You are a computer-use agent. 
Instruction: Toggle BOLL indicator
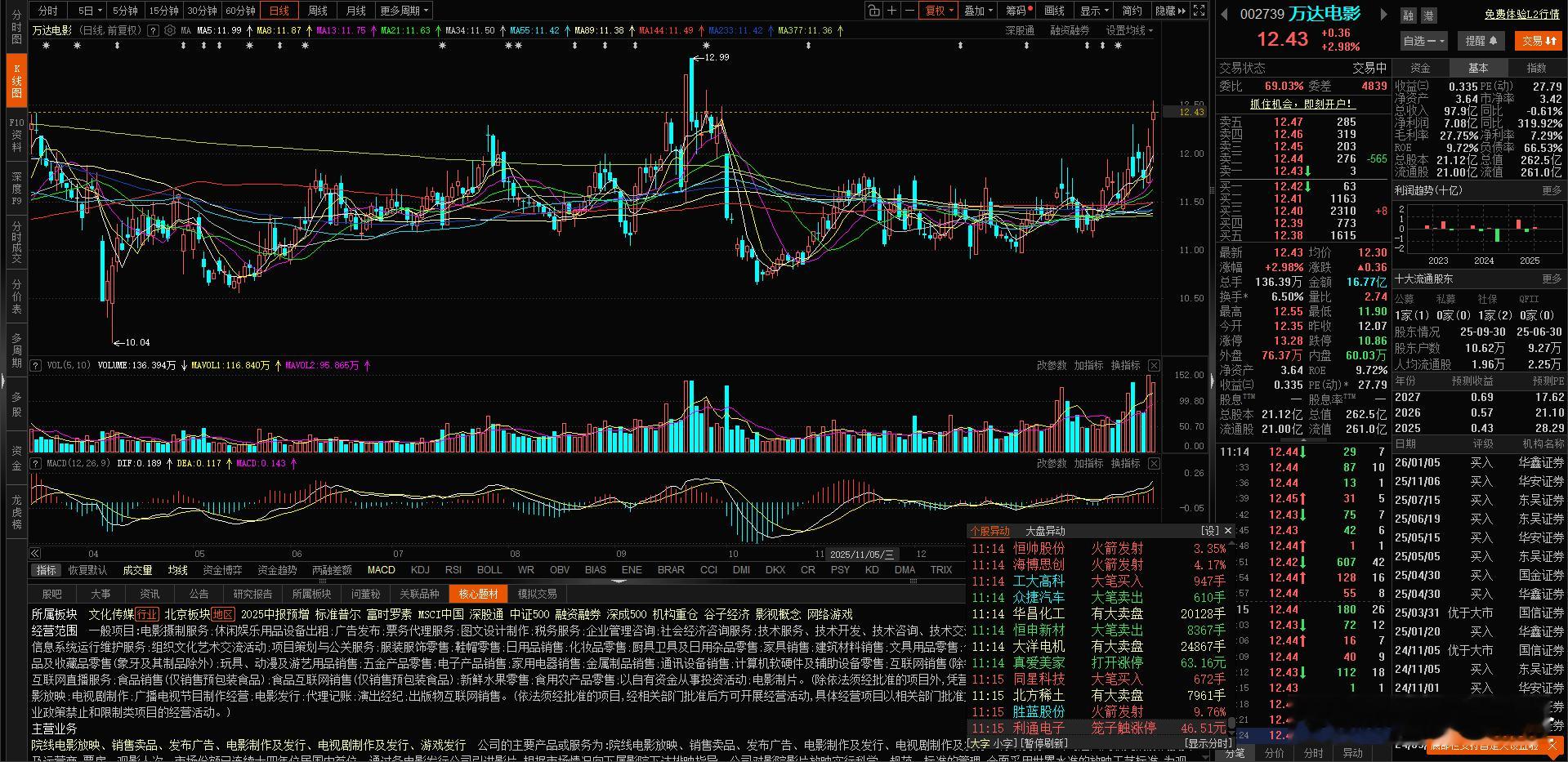489,570
